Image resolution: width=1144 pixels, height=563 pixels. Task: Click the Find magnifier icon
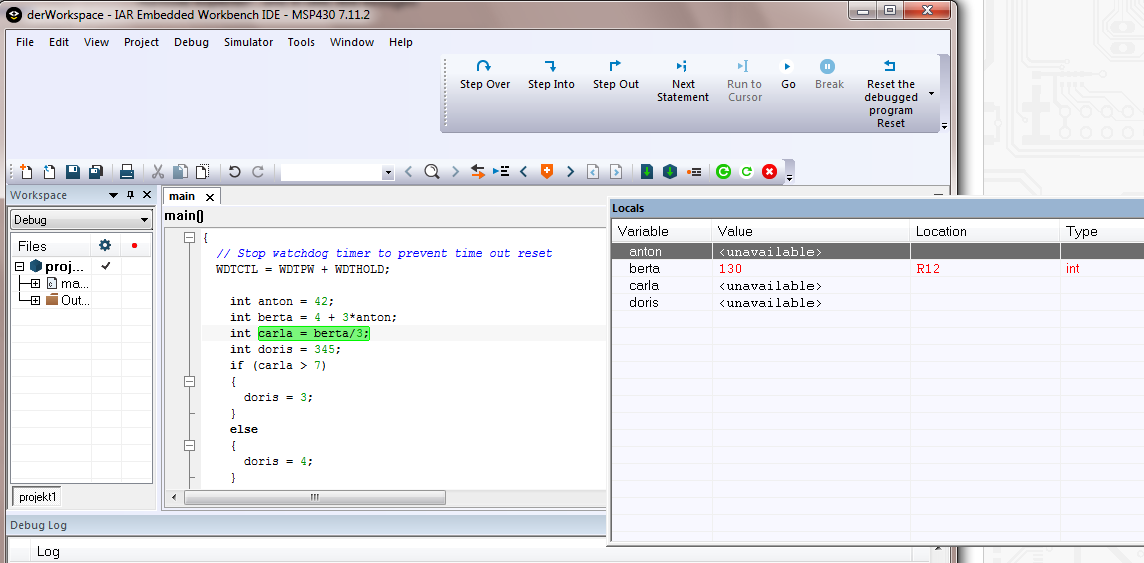pyautogui.click(x=432, y=171)
